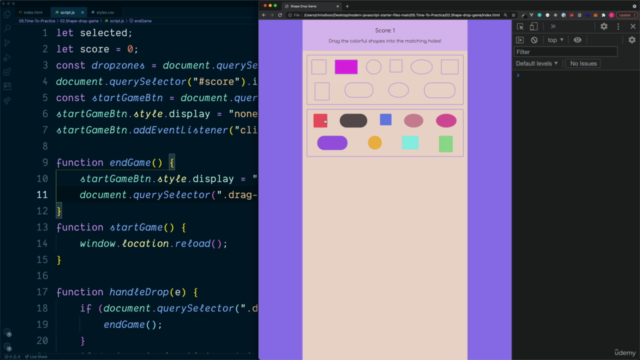The image size is (640, 360).
Task: Activate DevTools inspect element picker
Action: tap(520, 27)
